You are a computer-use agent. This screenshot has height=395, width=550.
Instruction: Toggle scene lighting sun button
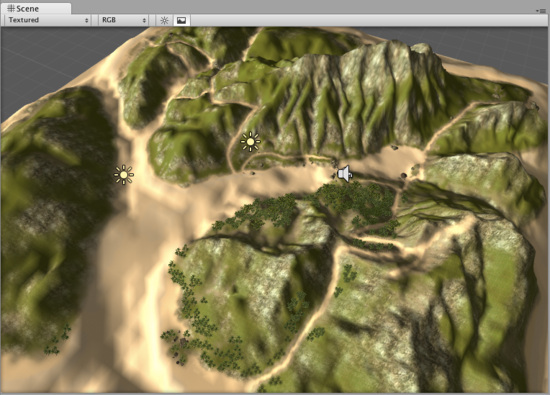pos(164,20)
